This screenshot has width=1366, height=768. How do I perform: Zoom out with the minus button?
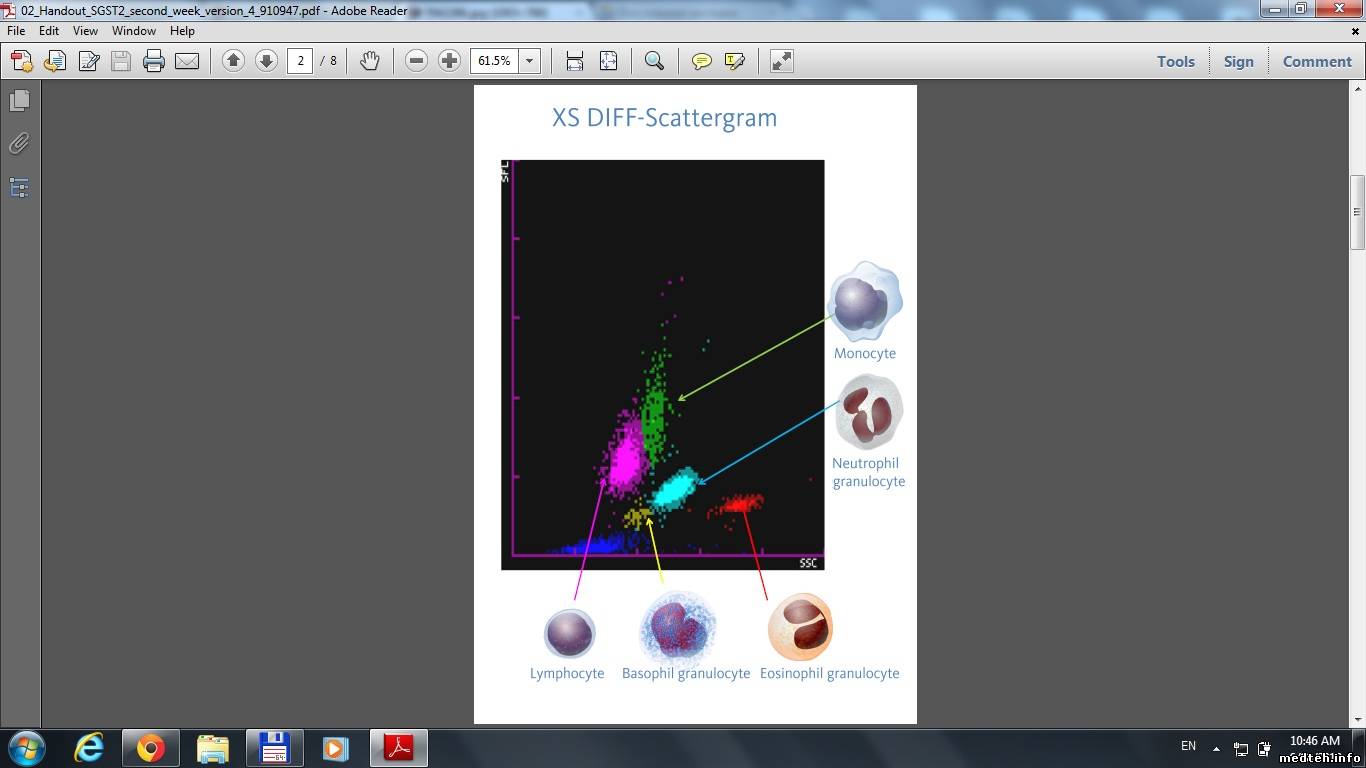pyautogui.click(x=417, y=61)
